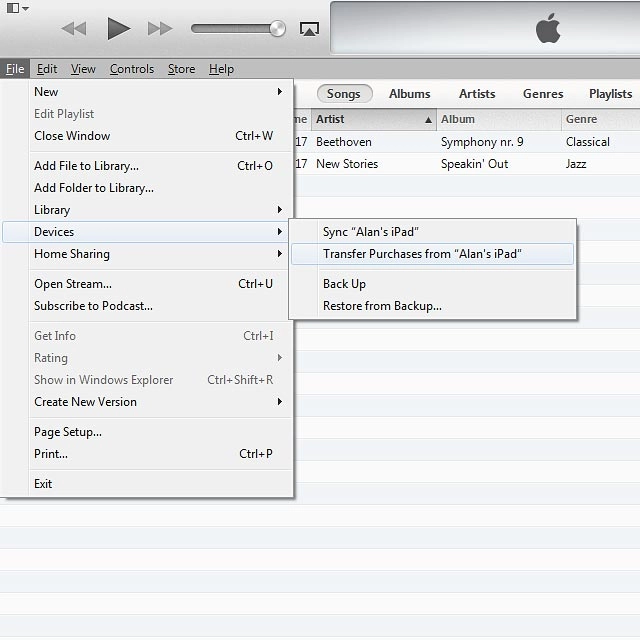Adjust the volume slider knob

point(277,29)
